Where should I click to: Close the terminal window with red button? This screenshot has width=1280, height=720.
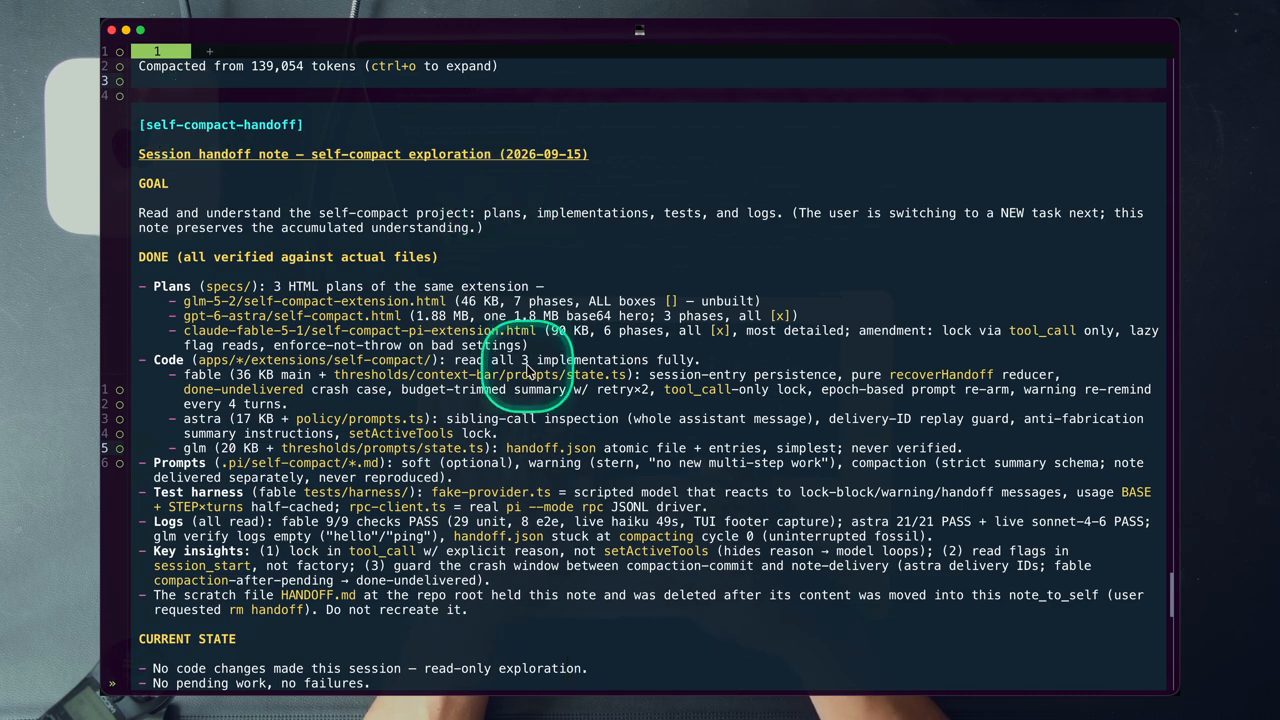point(112,30)
